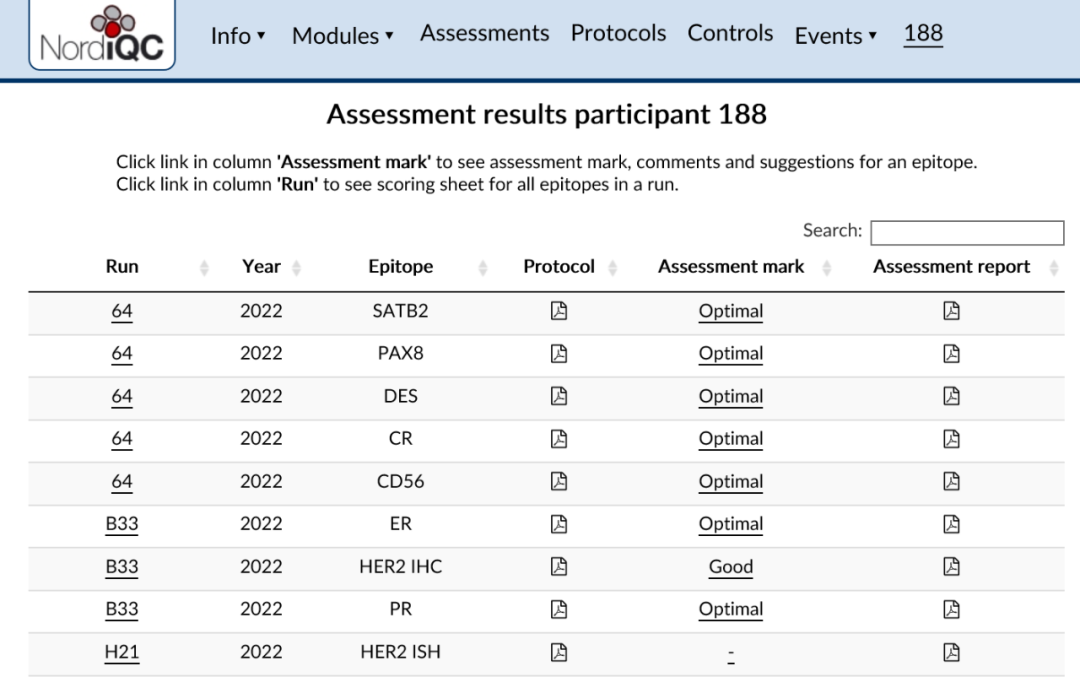Open the SATB2 protocol PDF icon

(x=559, y=311)
